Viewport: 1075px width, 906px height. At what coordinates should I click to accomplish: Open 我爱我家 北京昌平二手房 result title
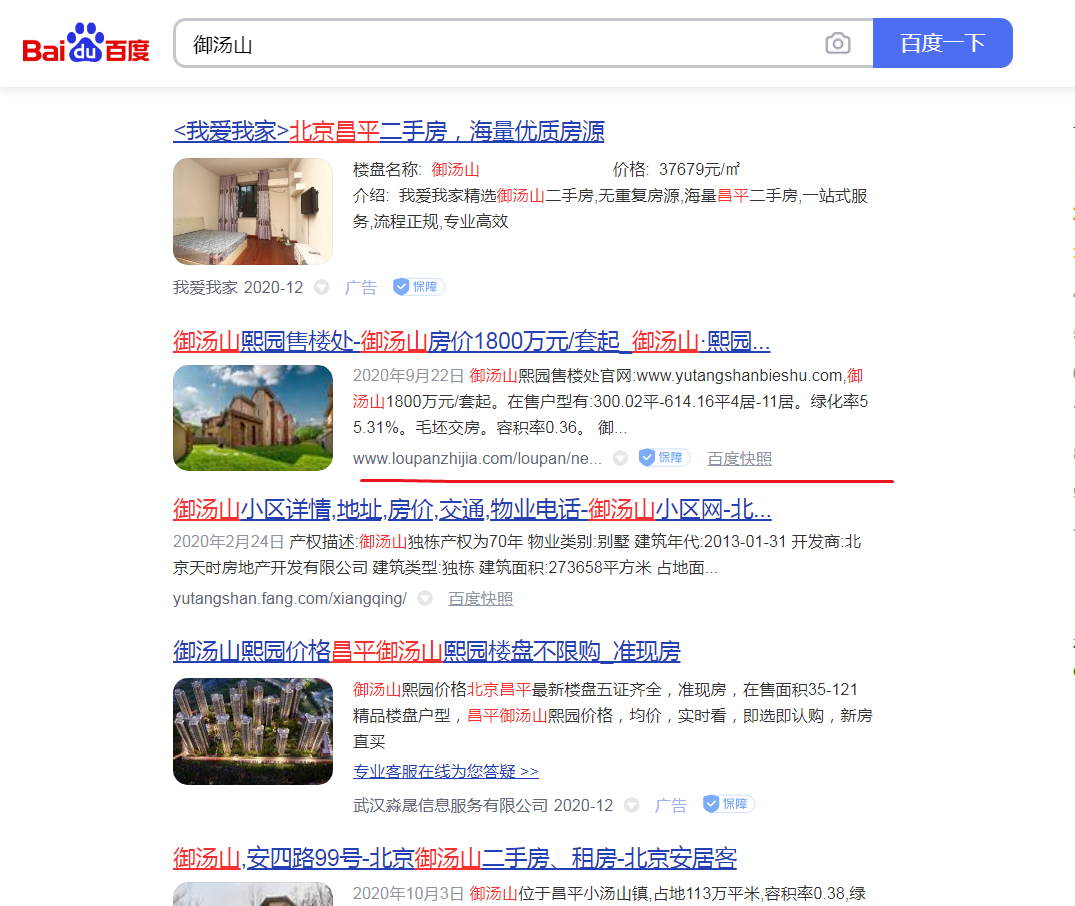pos(389,131)
